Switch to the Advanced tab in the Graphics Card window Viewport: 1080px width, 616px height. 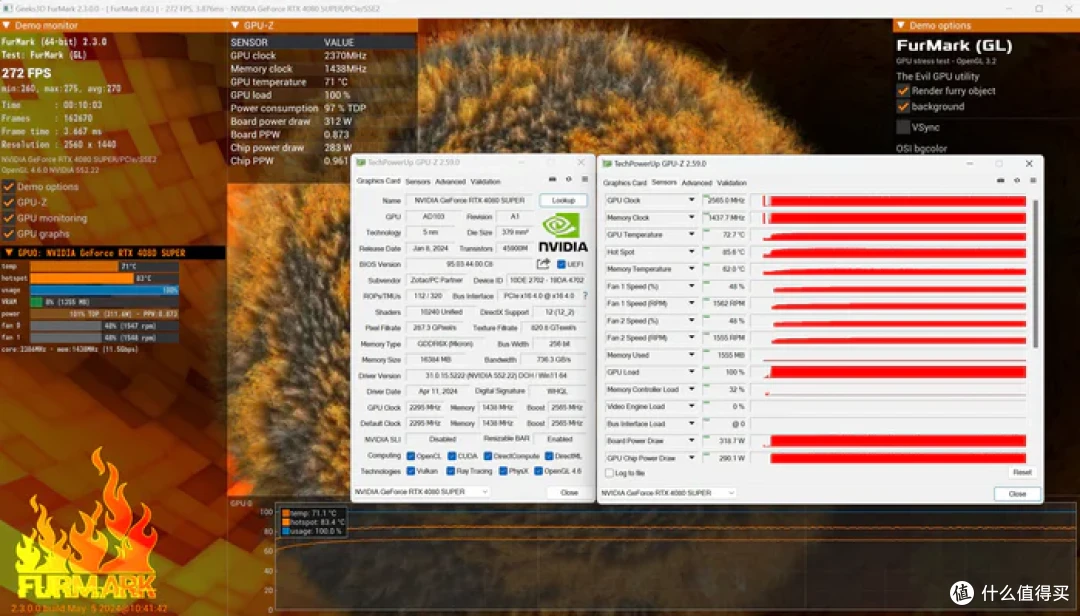tap(450, 182)
